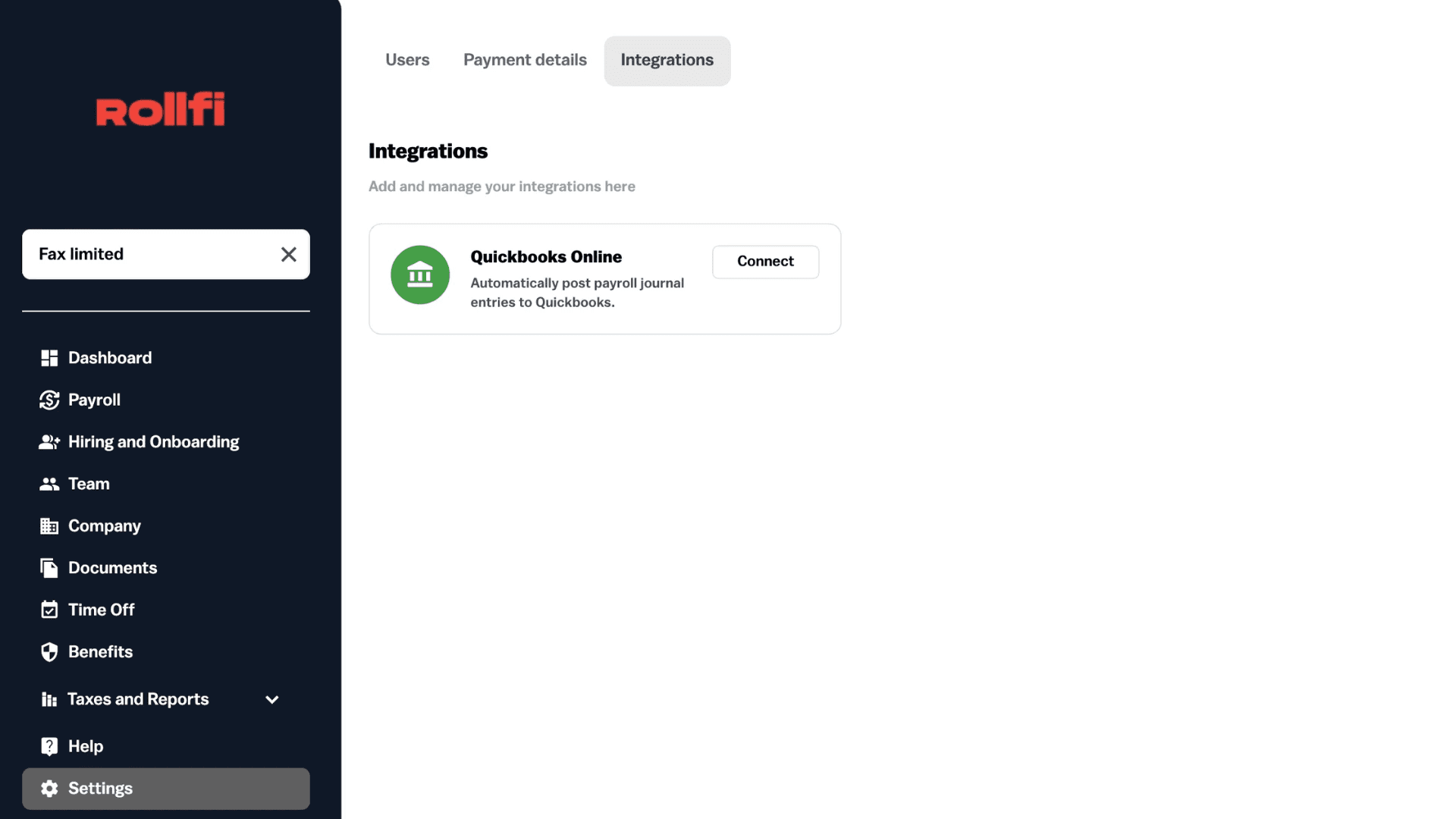Click the Company building icon
This screenshot has width=1456, height=819.
point(49,526)
